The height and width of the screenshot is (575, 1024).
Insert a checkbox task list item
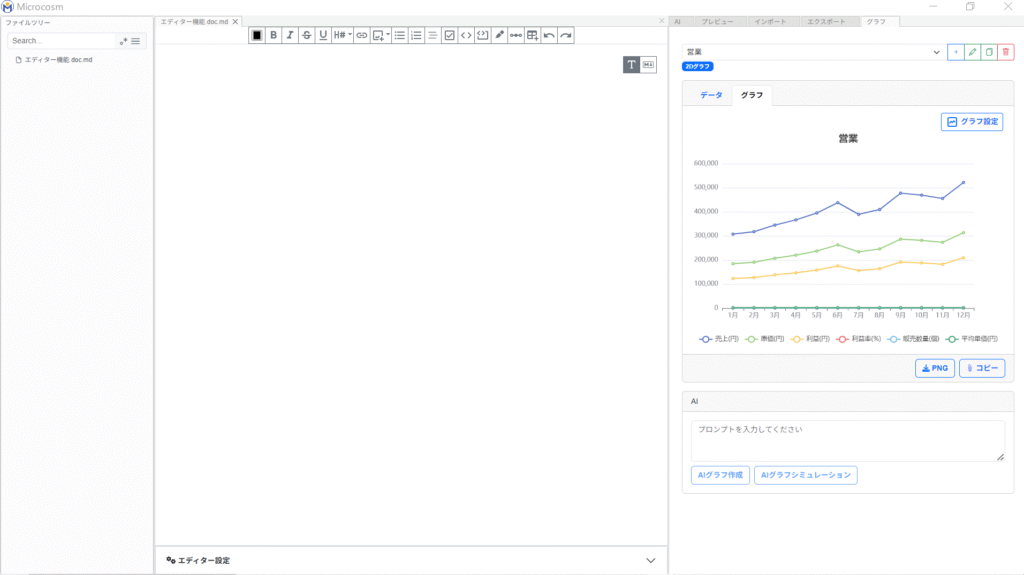coord(449,35)
